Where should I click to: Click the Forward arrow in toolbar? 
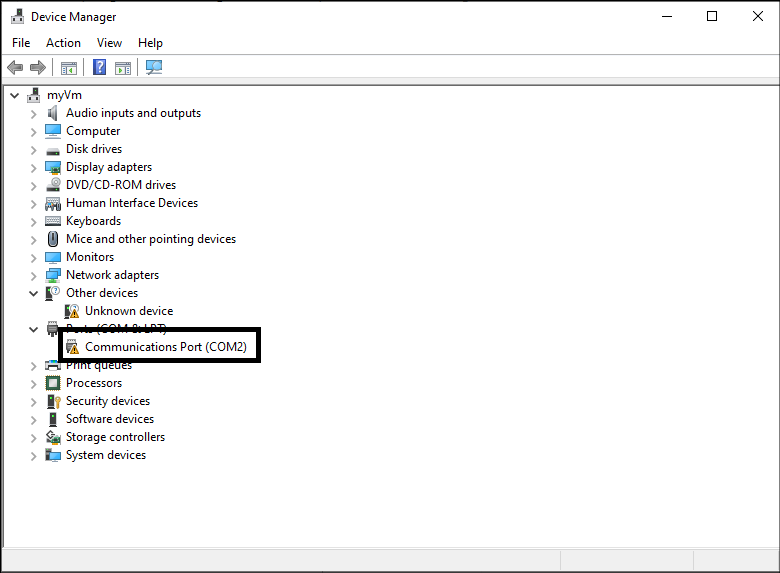(38, 67)
